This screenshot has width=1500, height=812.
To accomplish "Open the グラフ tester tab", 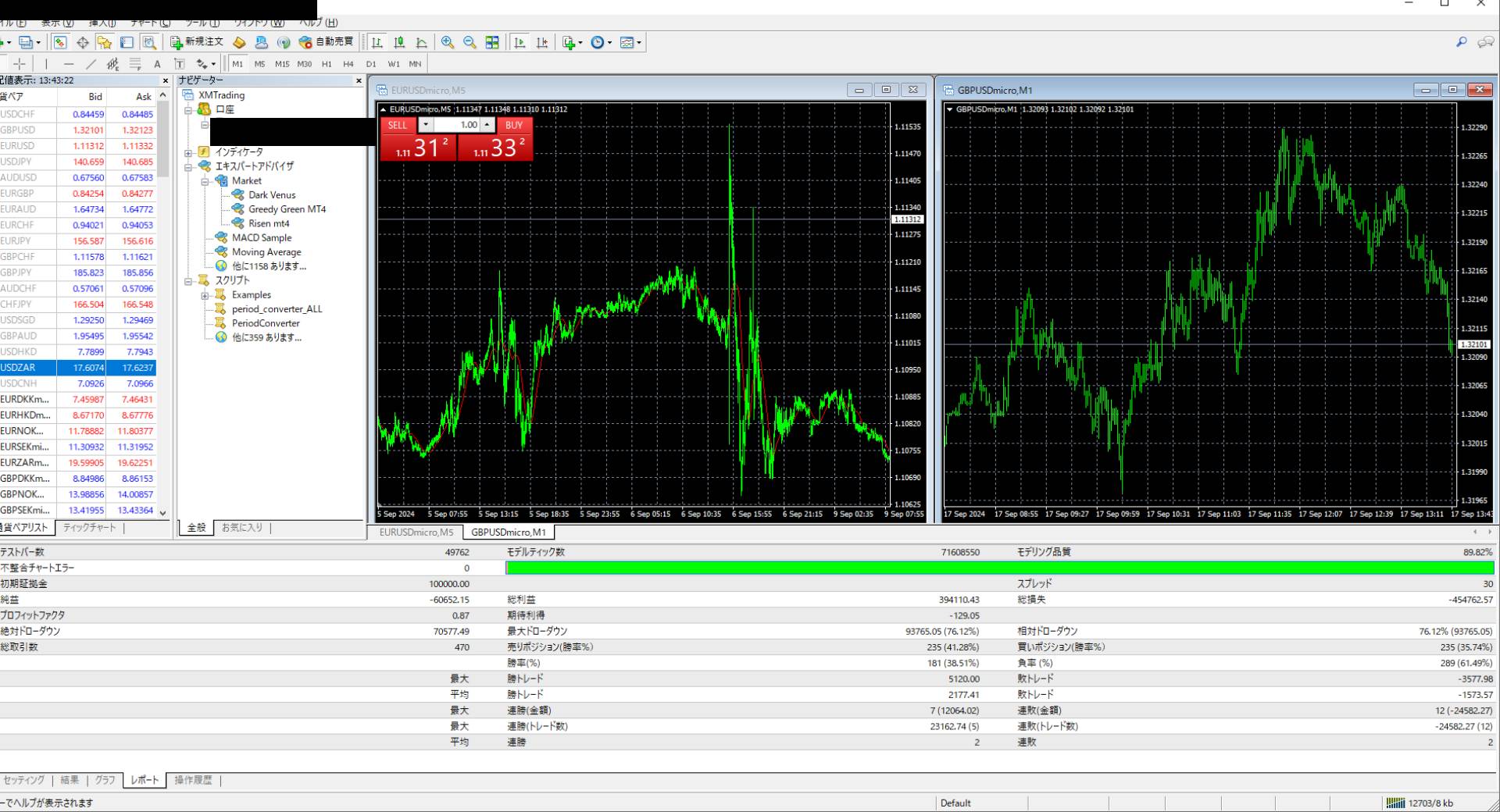I will point(105,780).
